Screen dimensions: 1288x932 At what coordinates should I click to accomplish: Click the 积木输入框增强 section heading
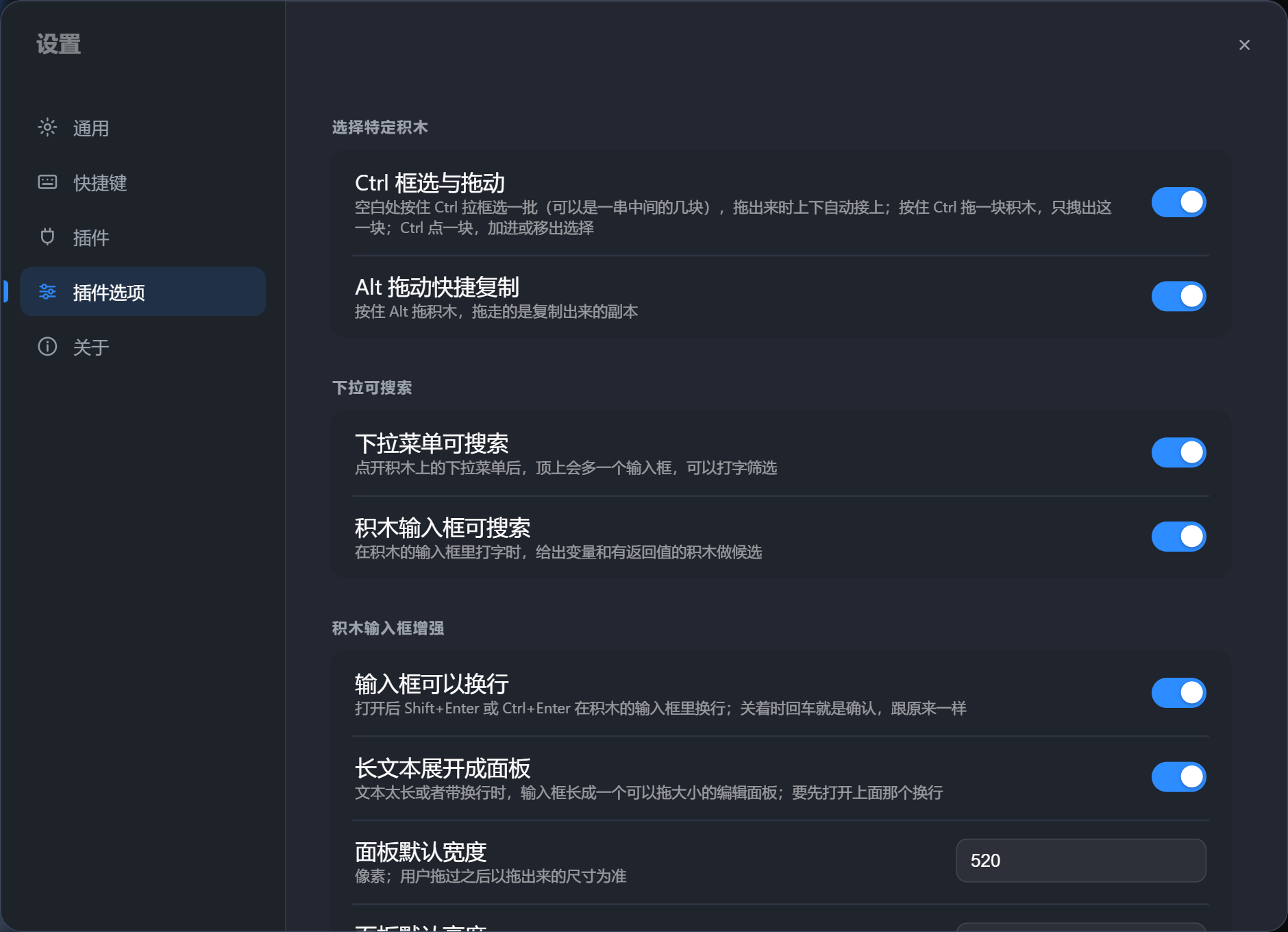tap(388, 628)
